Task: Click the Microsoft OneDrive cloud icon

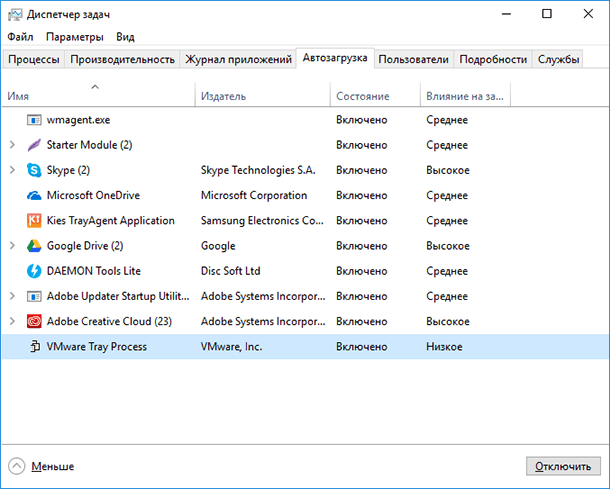Action: [34, 196]
